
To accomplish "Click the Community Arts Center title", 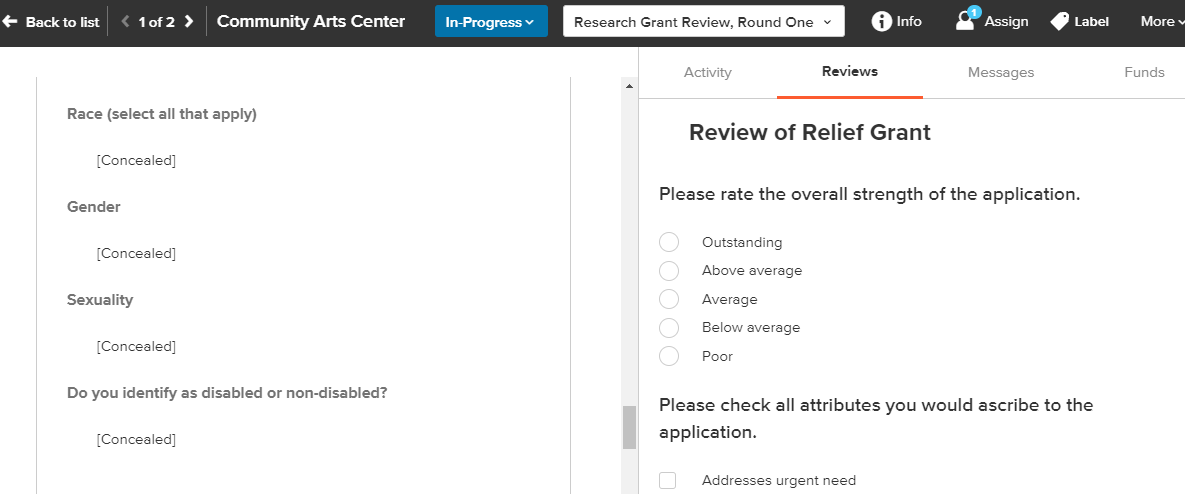I will pos(311,21).
